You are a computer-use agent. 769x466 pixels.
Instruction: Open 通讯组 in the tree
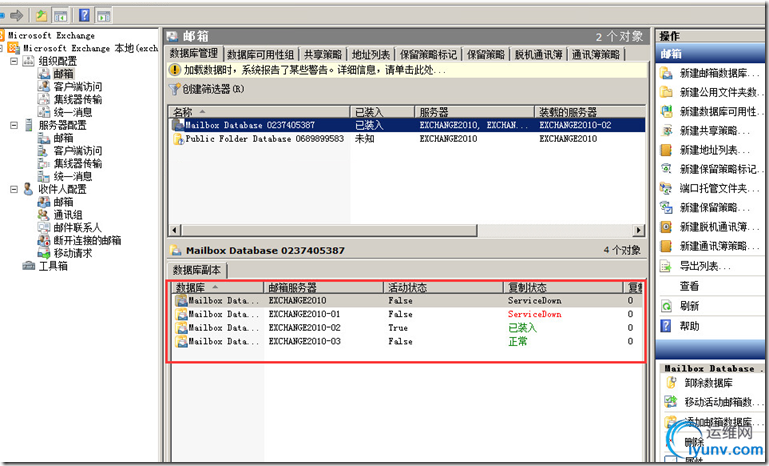pos(68,215)
